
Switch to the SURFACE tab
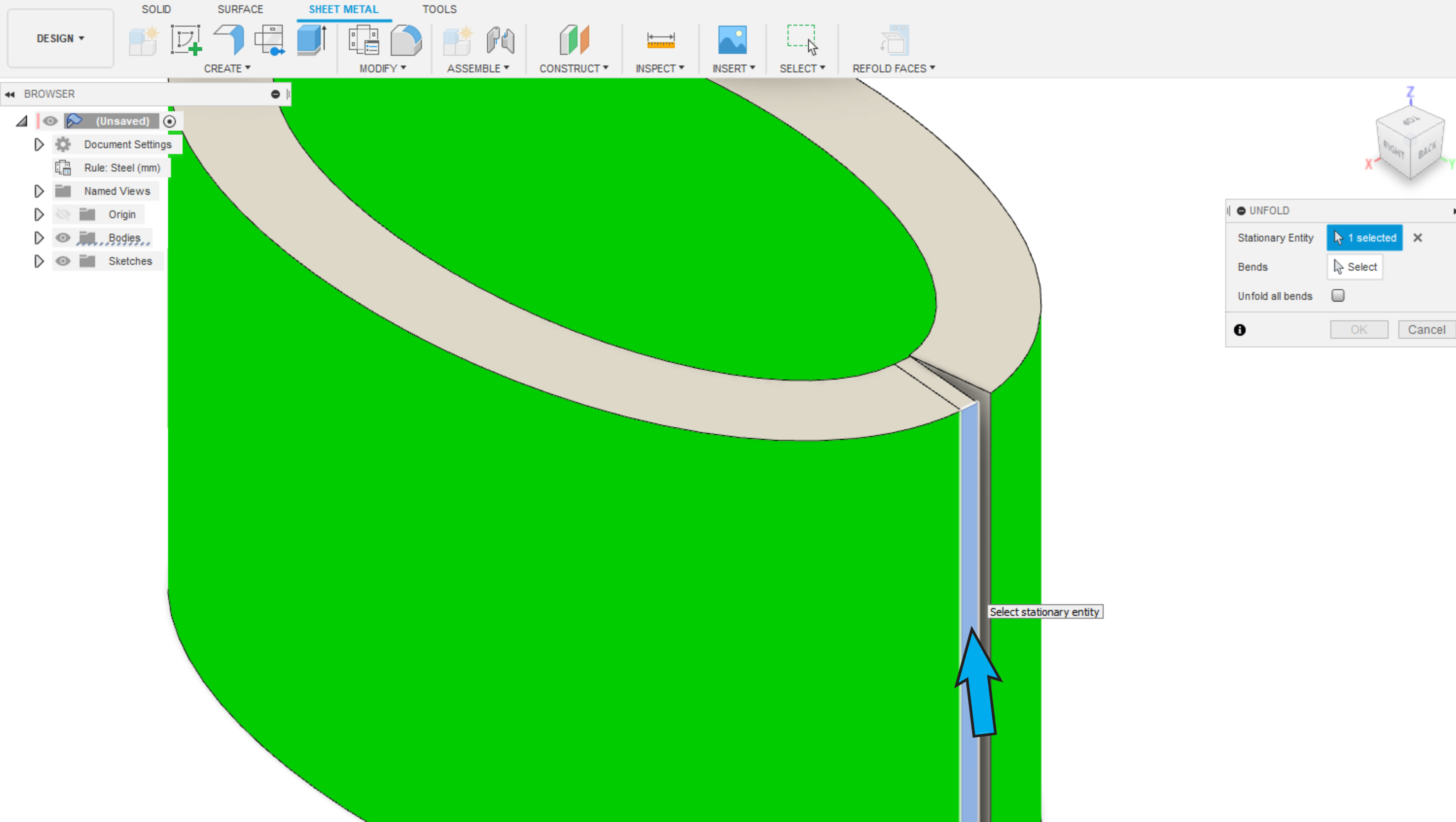[x=240, y=9]
